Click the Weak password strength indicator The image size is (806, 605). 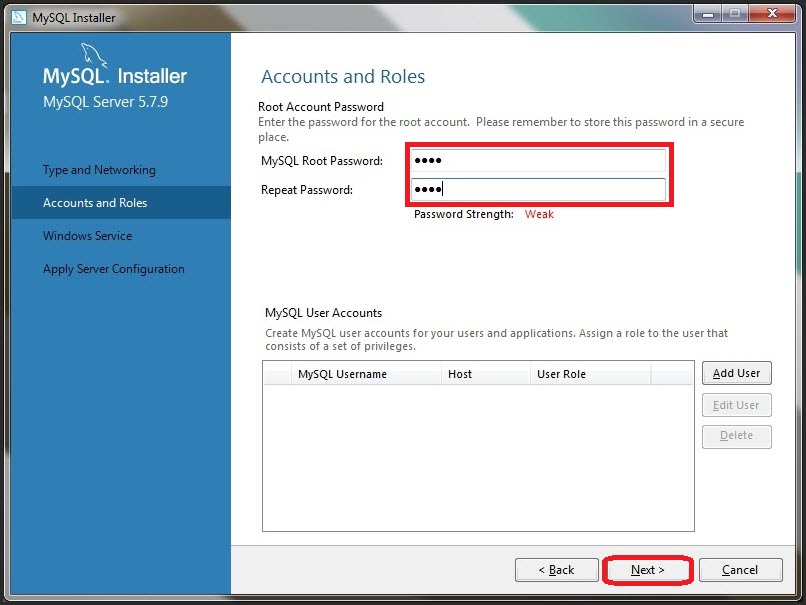(539, 214)
